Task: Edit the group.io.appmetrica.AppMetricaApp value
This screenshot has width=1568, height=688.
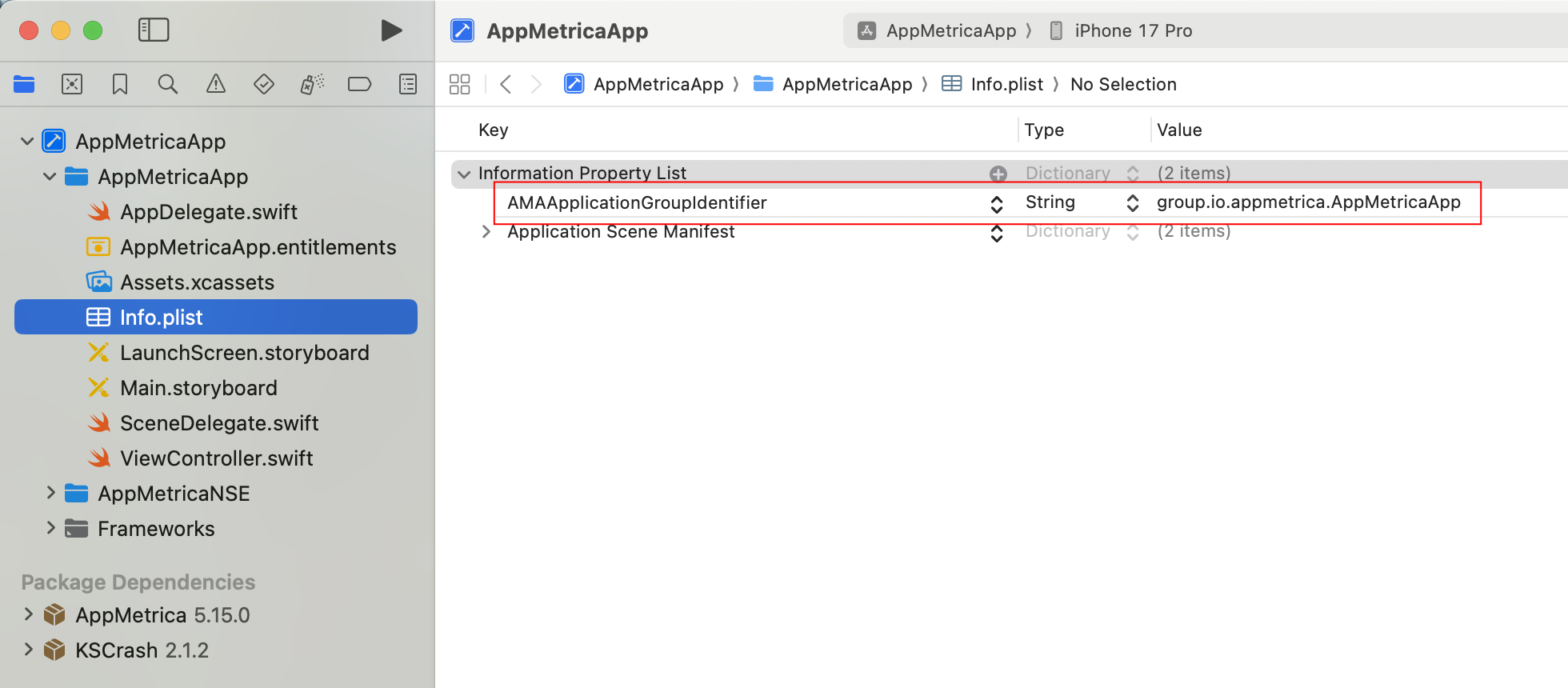Action: click(x=1308, y=202)
